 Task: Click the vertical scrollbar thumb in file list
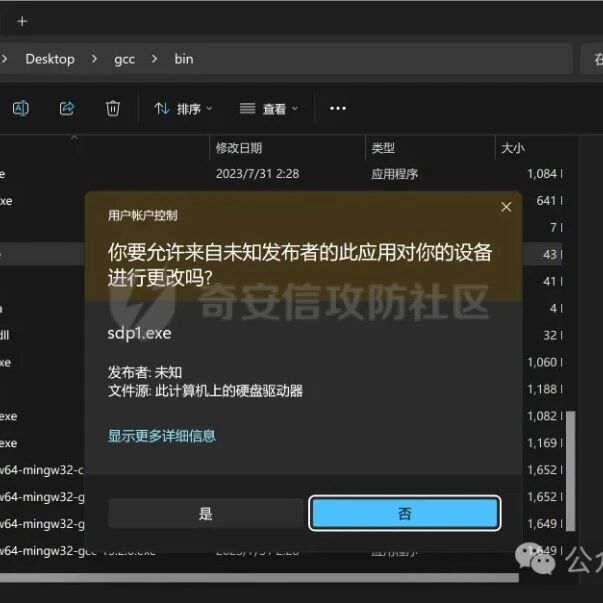(x=571, y=471)
